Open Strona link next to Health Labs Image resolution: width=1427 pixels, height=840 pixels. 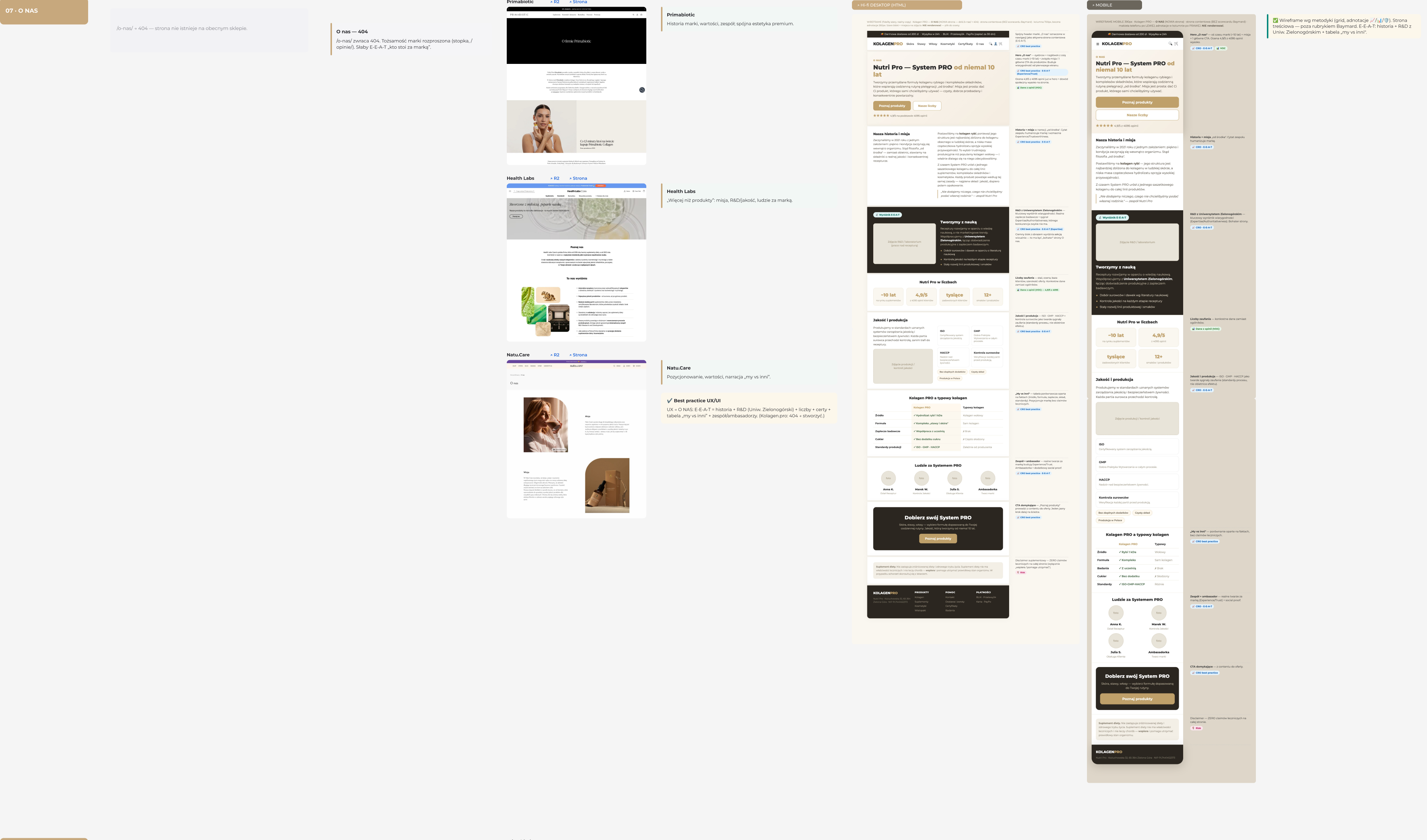pyautogui.click(x=578, y=178)
